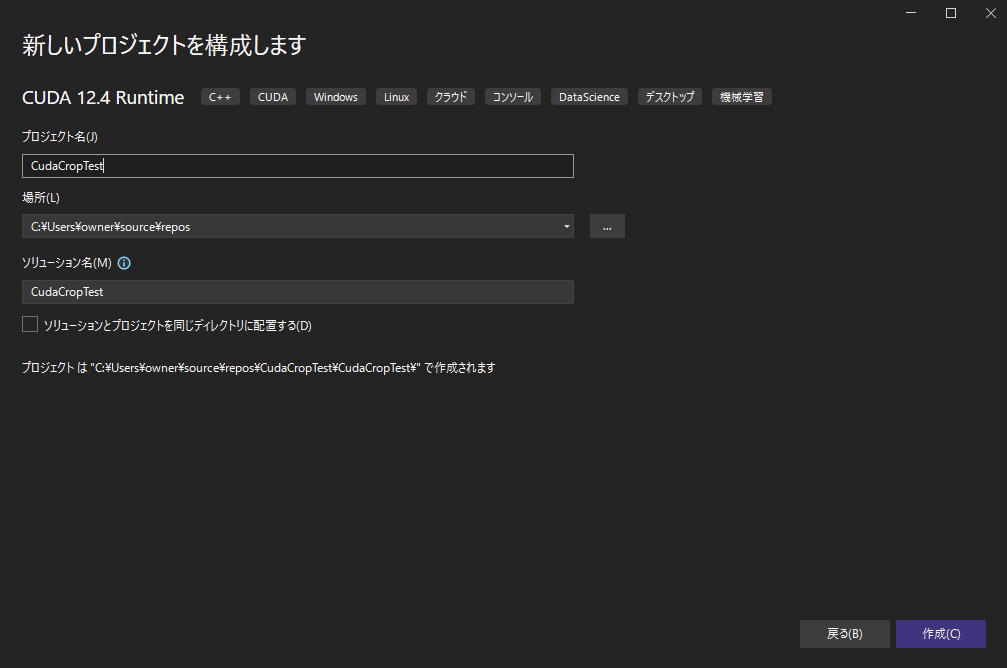Click the C++ tag

220,97
